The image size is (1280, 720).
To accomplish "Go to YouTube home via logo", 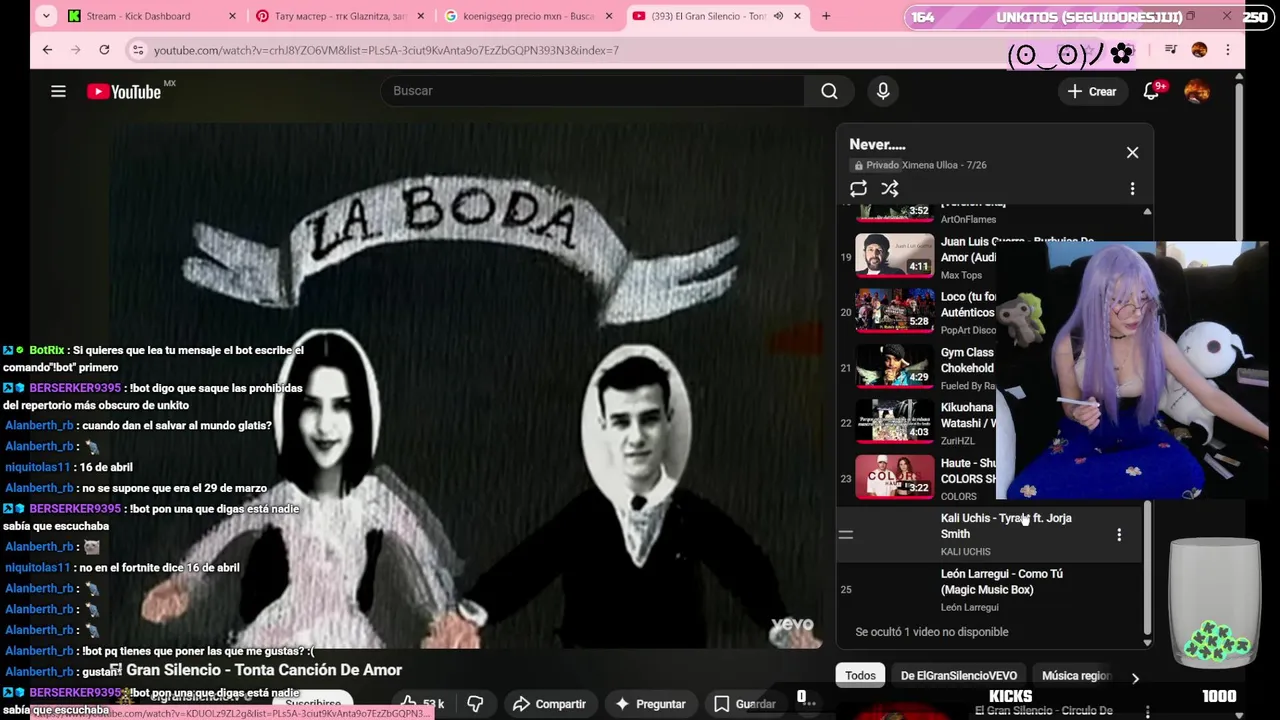I will point(124,91).
